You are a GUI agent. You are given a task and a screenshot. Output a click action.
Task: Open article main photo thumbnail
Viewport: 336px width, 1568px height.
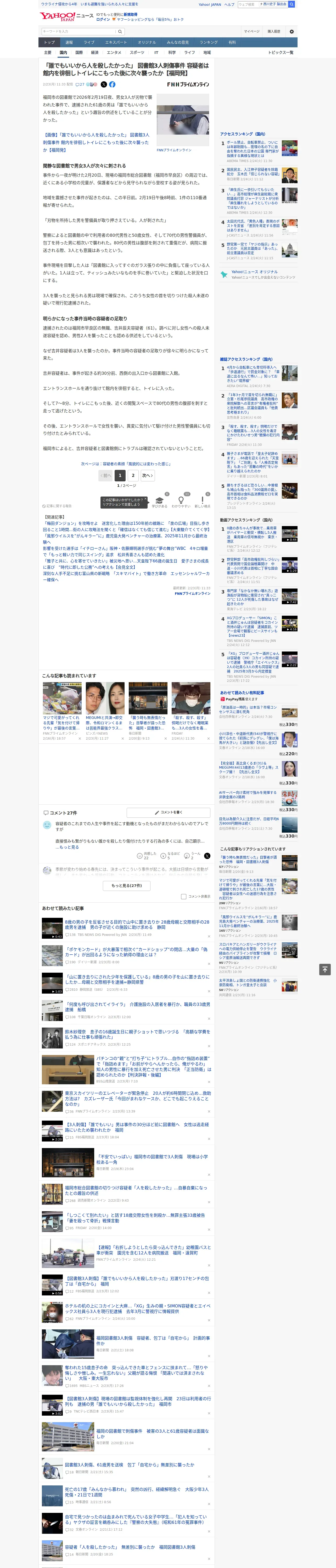[x=183, y=120]
